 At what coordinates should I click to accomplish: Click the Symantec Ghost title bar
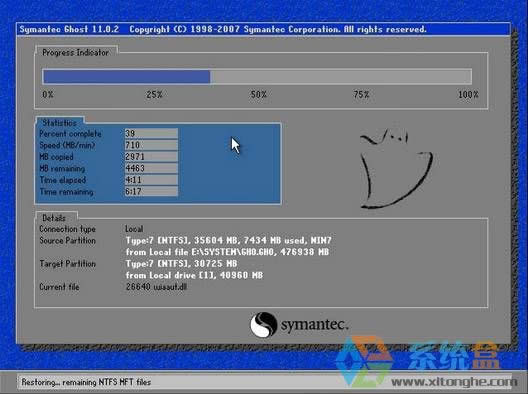(263, 29)
